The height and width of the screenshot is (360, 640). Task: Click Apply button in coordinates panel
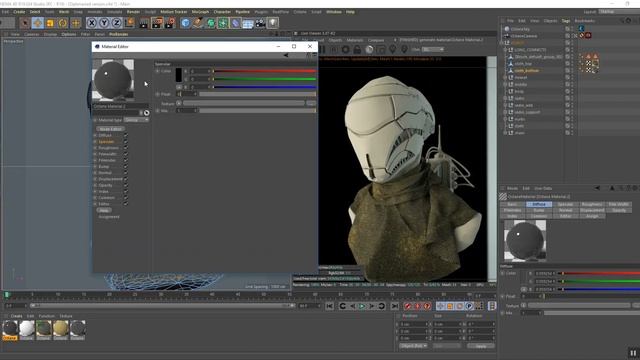[481, 346]
